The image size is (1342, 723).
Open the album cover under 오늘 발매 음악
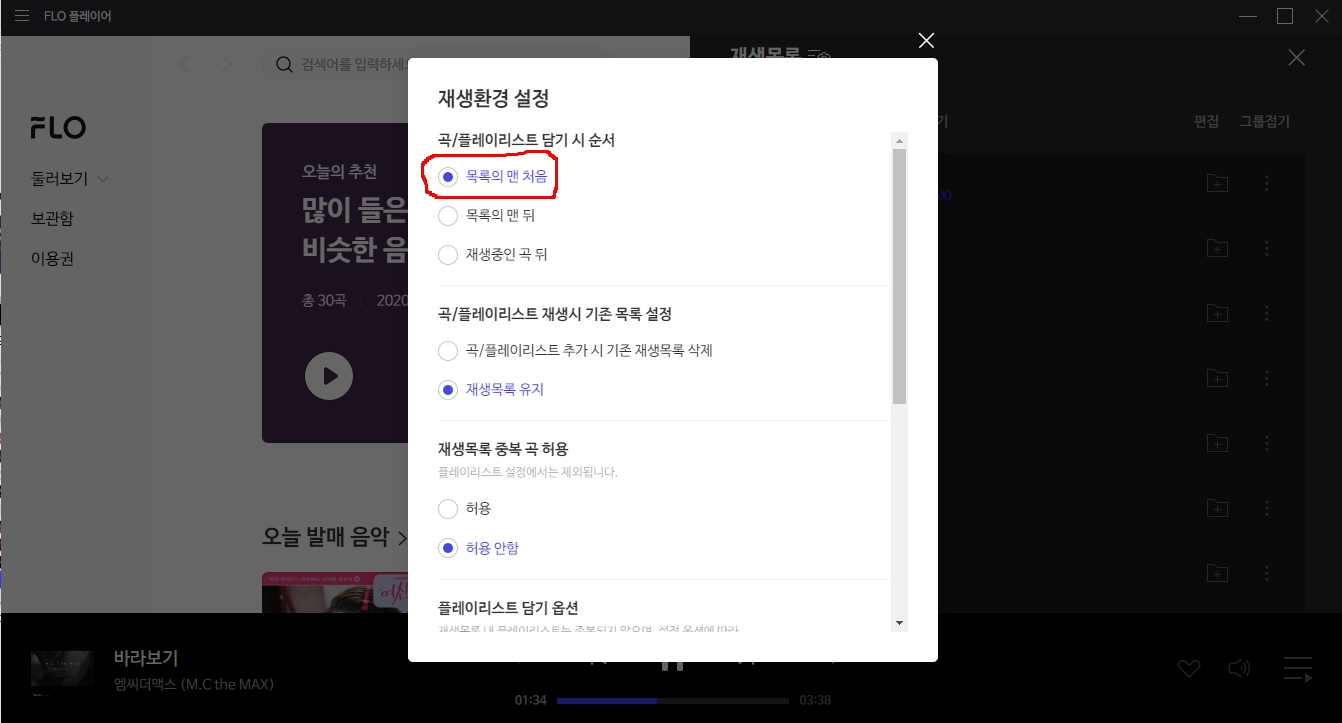pyautogui.click(x=335, y=592)
